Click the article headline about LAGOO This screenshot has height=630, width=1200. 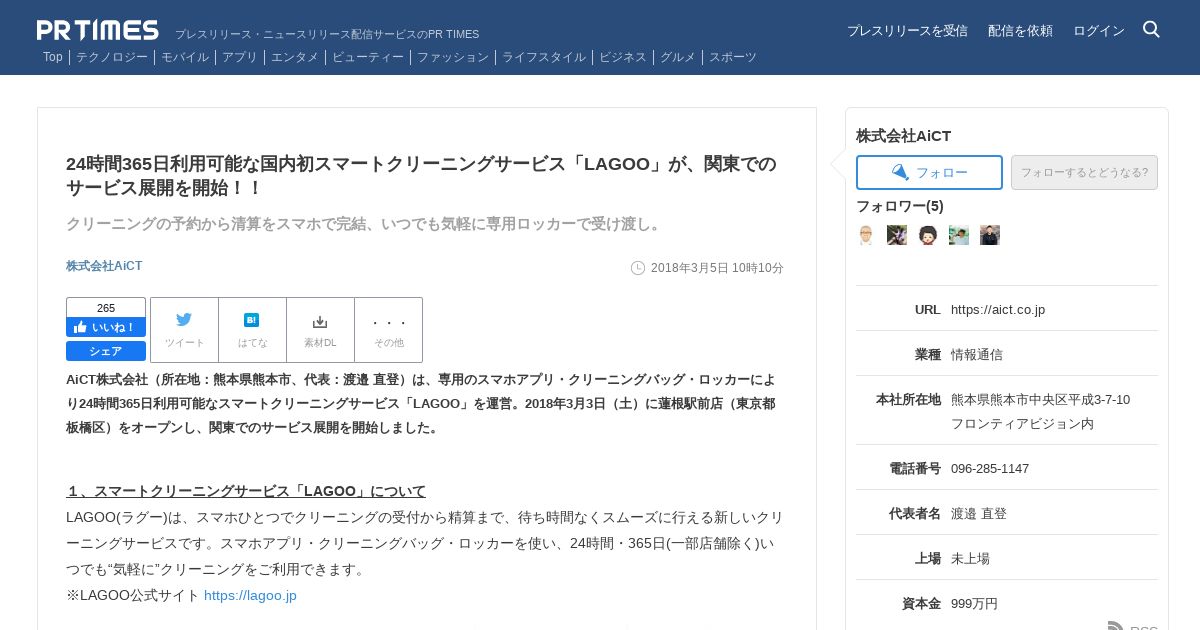[421, 176]
